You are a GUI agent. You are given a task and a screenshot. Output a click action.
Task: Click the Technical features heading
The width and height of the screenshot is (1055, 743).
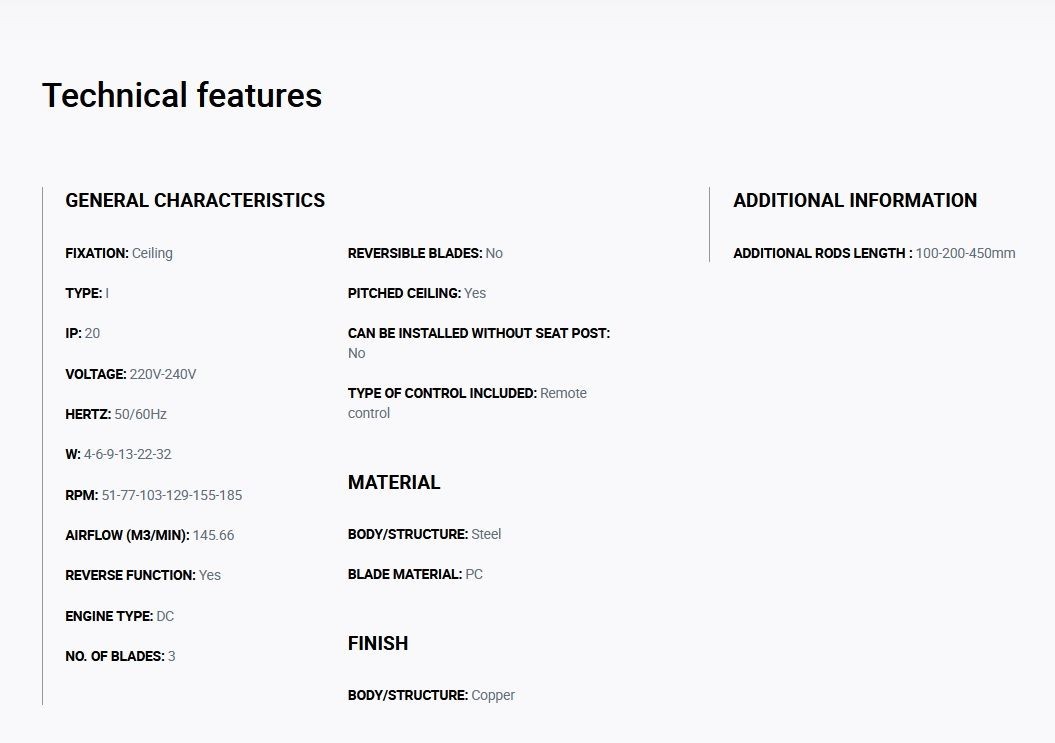182,95
